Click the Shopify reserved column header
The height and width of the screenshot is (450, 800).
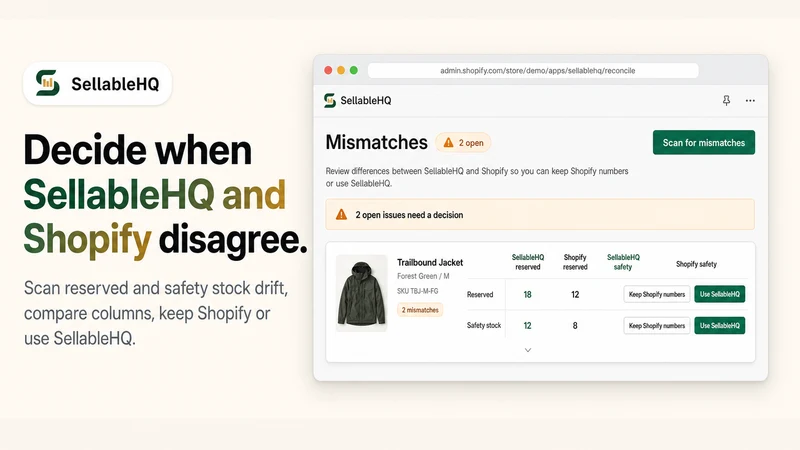(575, 262)
